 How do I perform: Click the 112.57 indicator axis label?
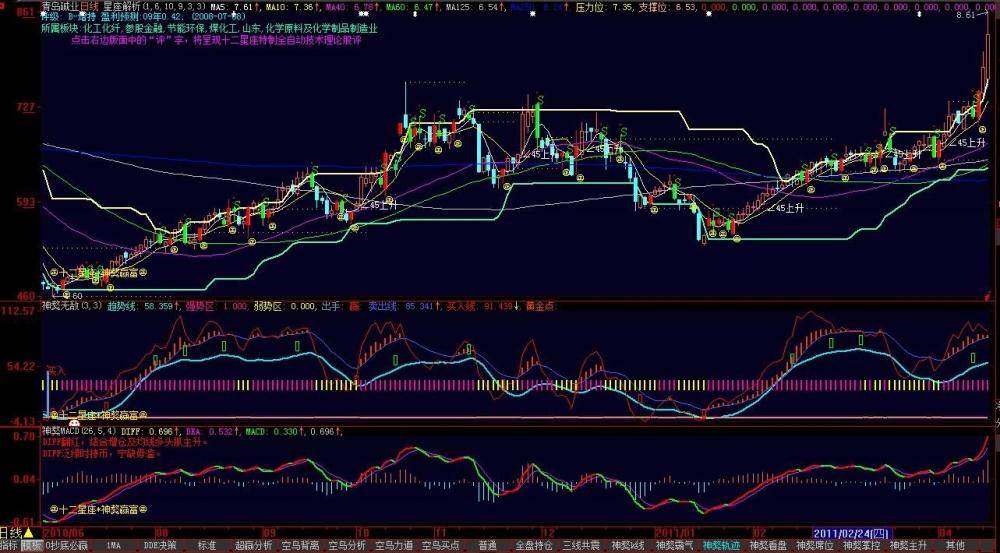(x=18, y=310)
